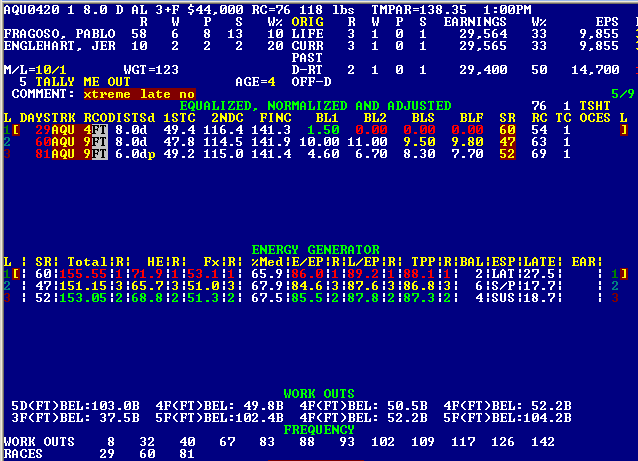Image resolution: width=638 pixels, height=461 pixels.
Task: Click the comment field 'xtreme late no'
Action: pos(140,94)
